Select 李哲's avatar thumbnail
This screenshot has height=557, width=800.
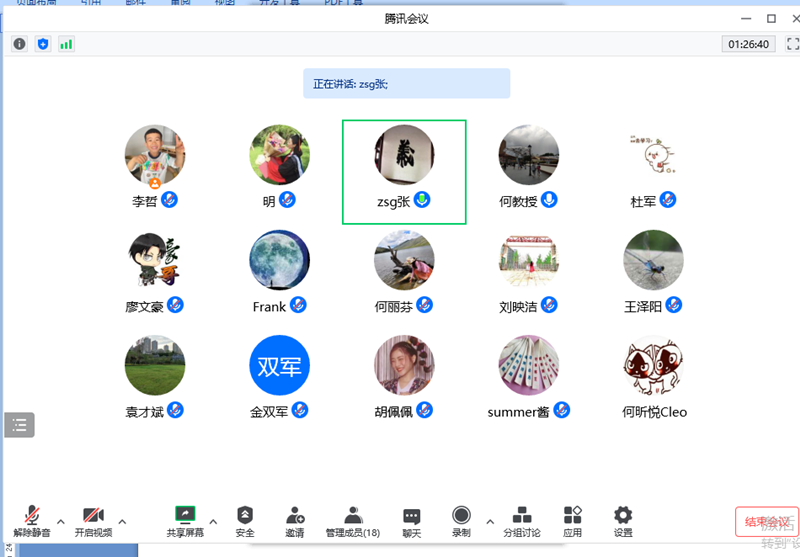click(155, 155)
